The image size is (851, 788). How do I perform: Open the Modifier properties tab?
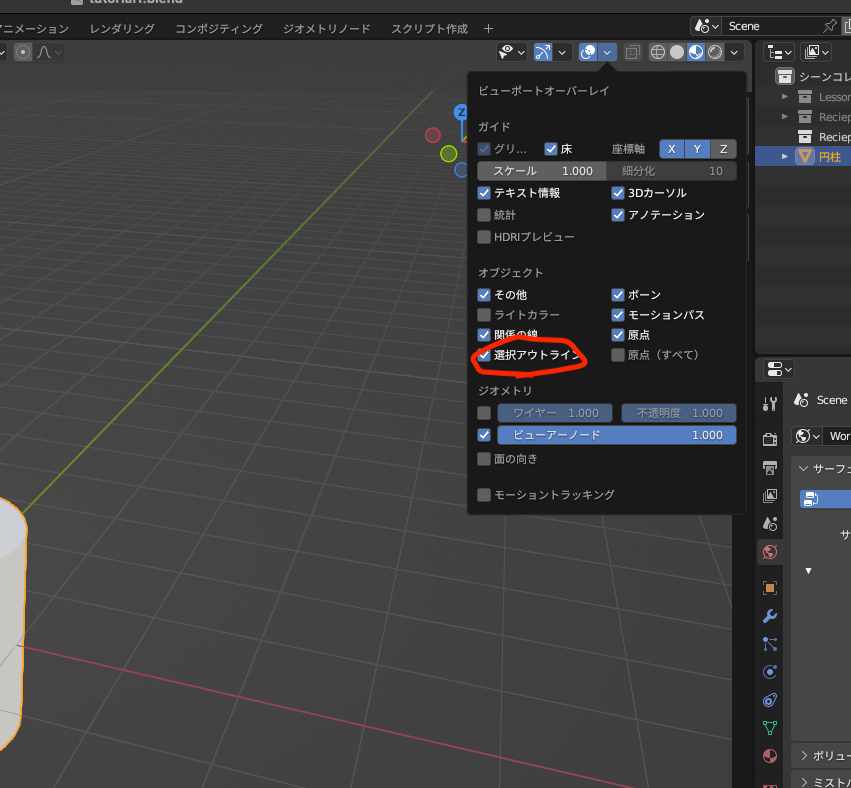[770, 616]
